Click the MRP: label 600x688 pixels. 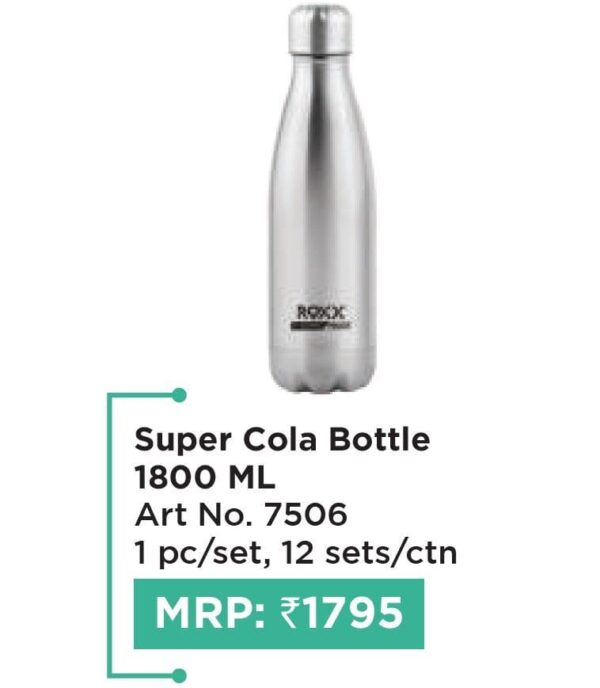pyautogui.click(x=211, y=613)
